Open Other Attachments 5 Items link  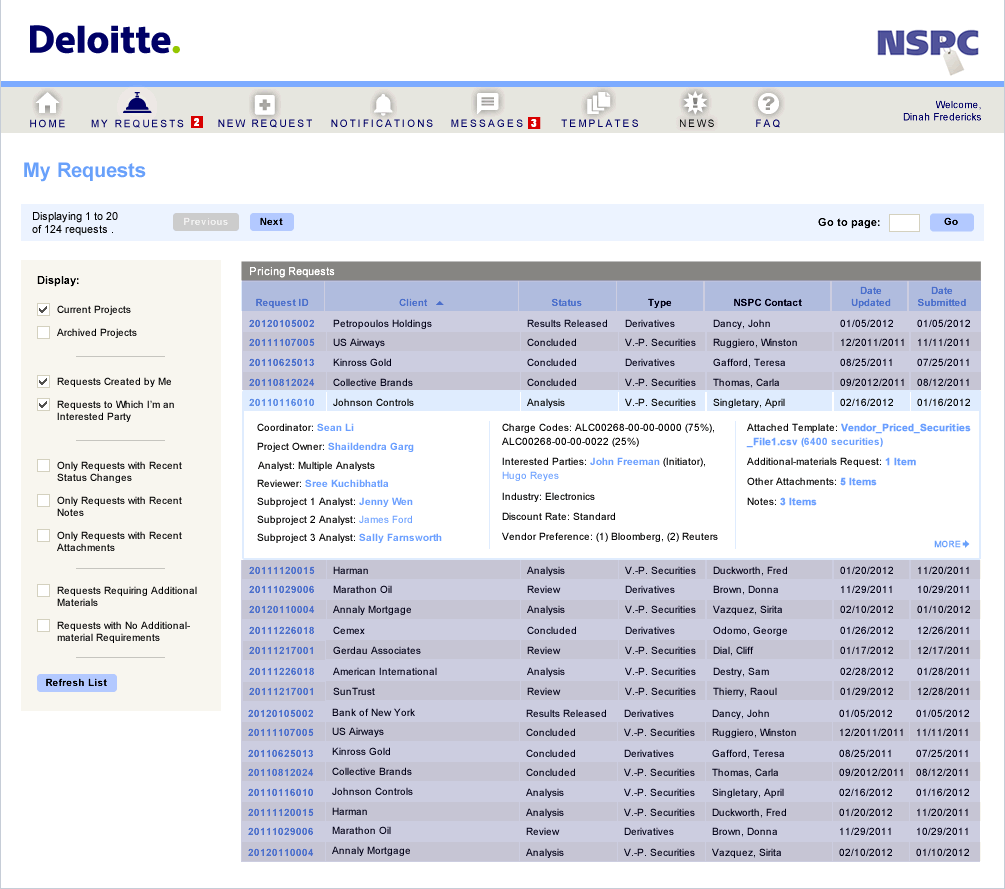(x=858, y=482)
